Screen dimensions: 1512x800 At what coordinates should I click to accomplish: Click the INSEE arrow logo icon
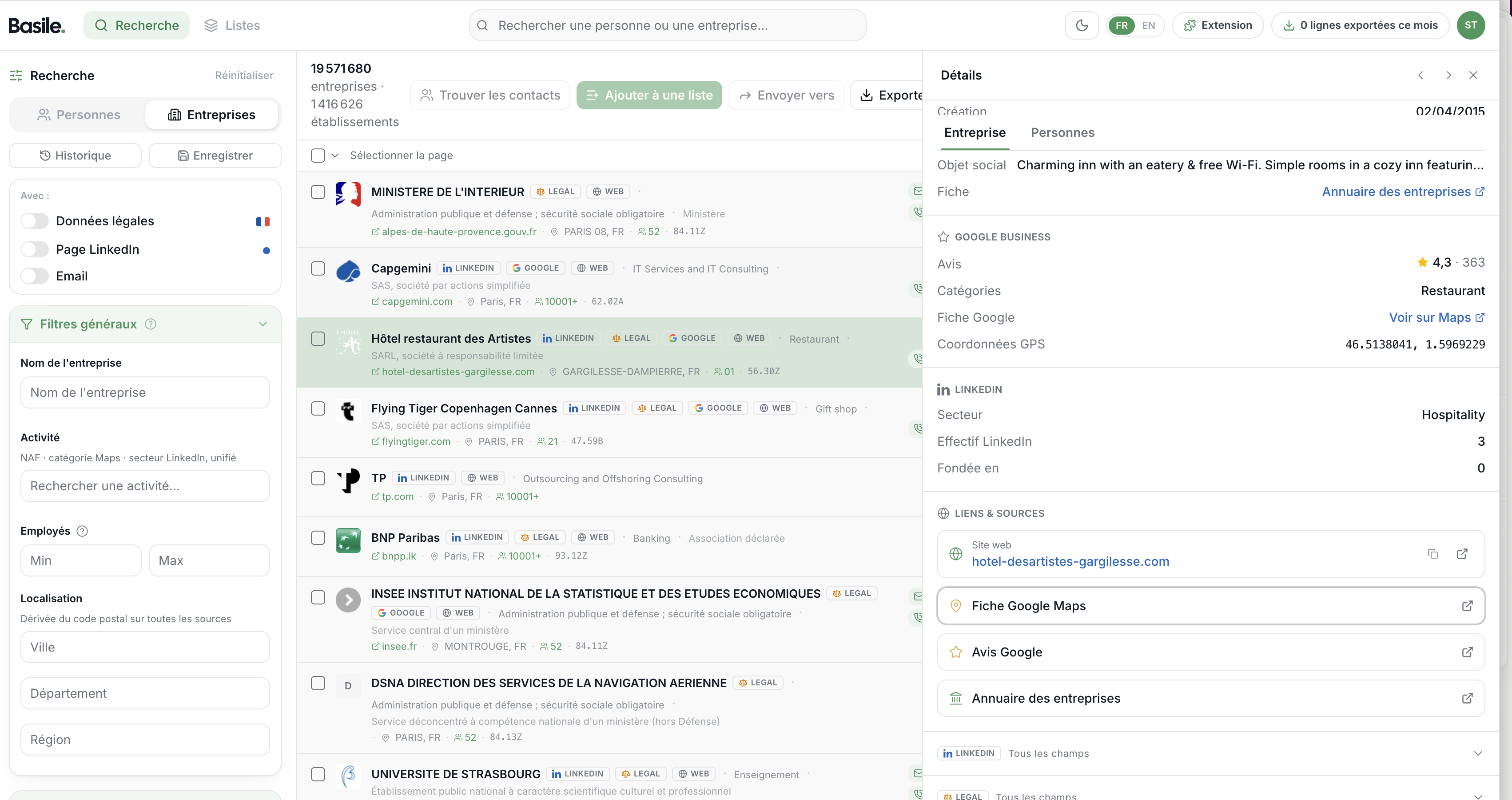pos(348,600)
